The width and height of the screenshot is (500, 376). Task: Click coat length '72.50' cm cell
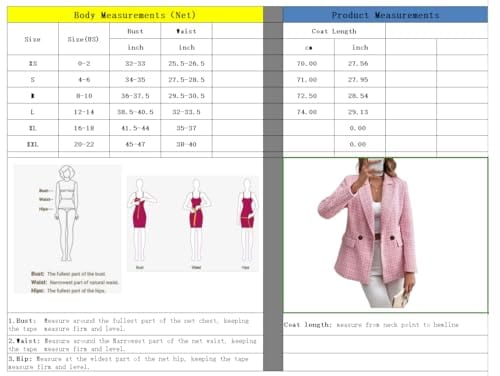pos(308,96)
